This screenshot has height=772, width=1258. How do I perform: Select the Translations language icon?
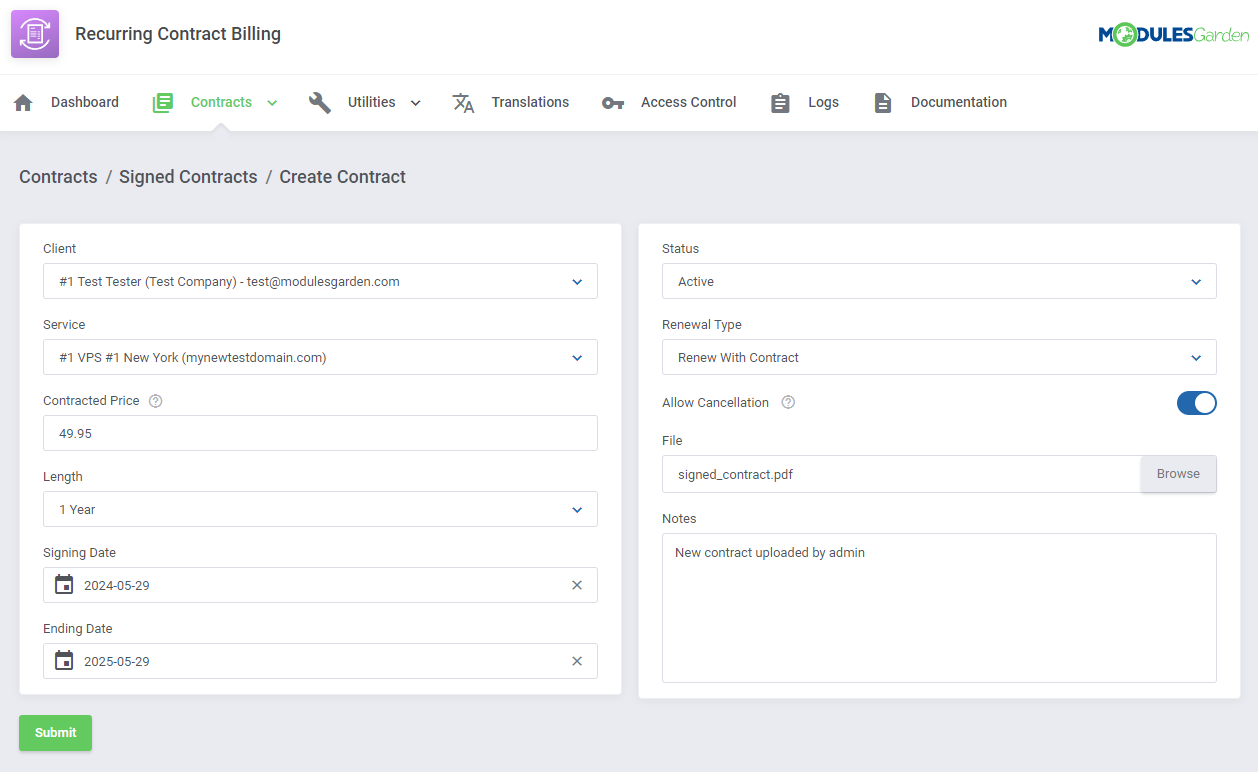pos(463,101)
